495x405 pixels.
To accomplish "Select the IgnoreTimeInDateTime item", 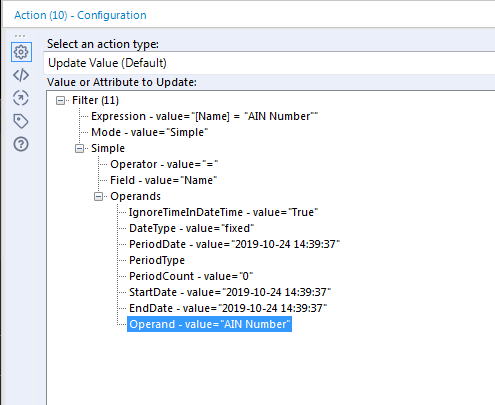I will (223, 212).
